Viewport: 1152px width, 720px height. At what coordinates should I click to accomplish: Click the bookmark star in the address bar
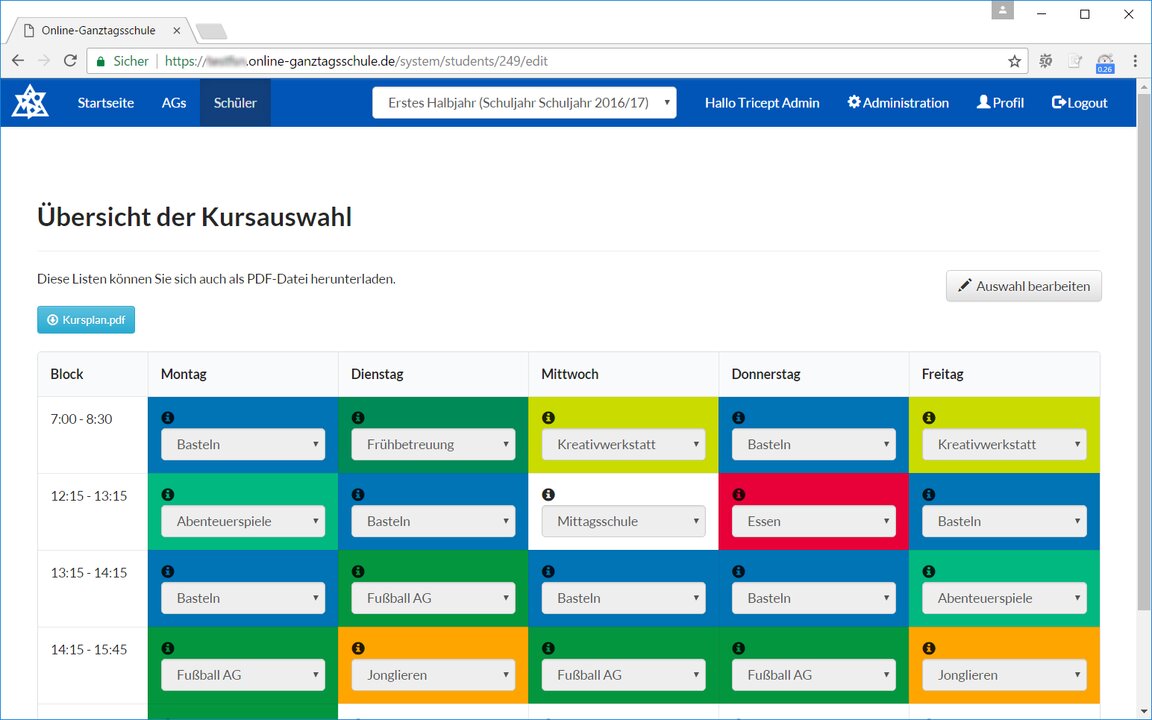1014,61
